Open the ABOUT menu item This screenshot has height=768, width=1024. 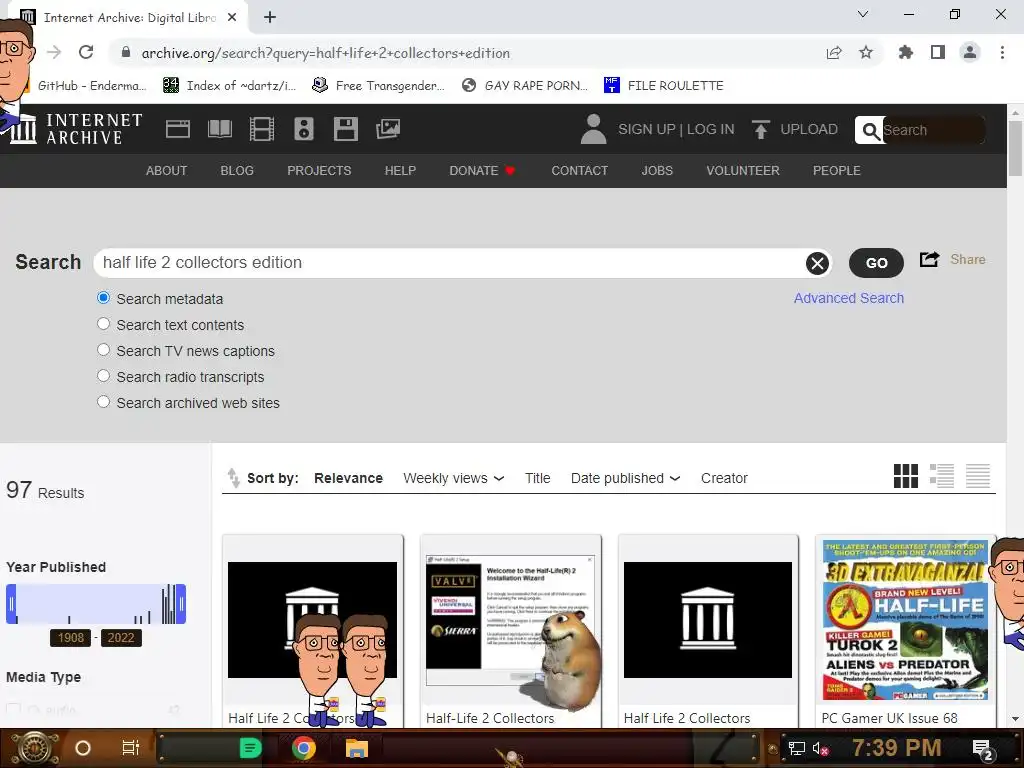167,170
